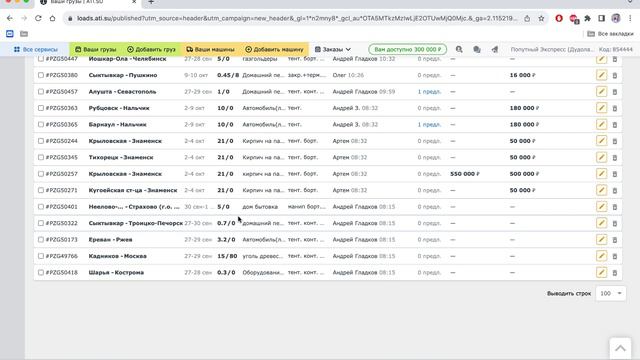The width and height of the screenshot is (640, 360).
Task: Go to Ваши машины tab
Action: coord(210,49)
